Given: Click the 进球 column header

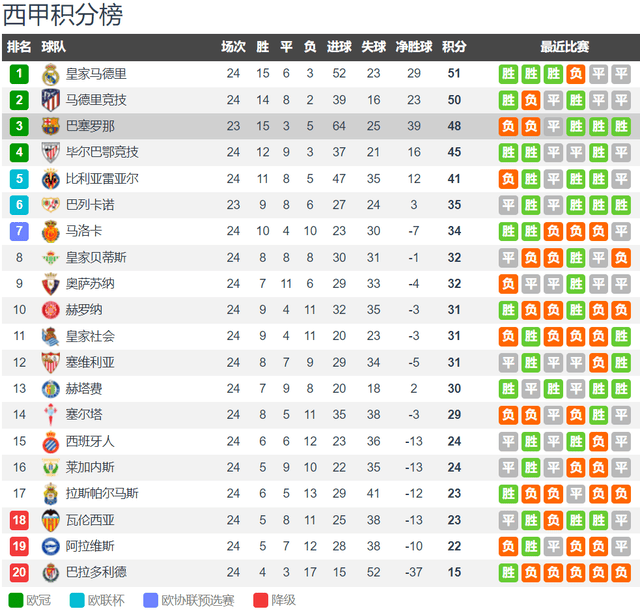Looking at the screenshot, I should click(x=339, y=47).
